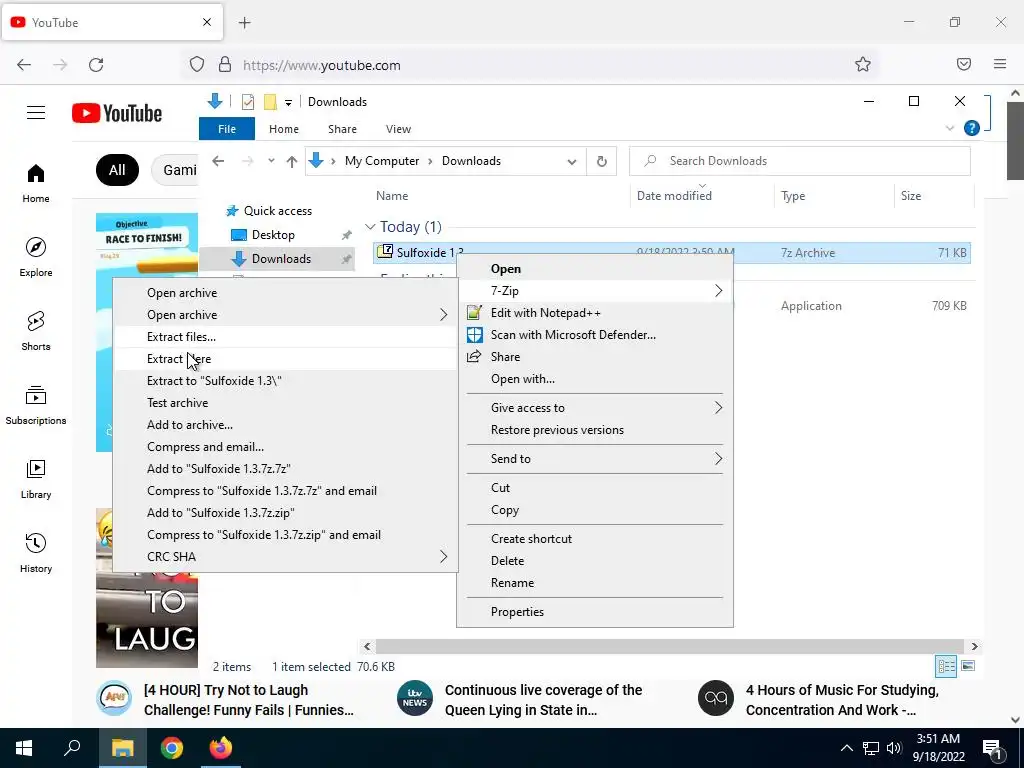Click the Search Downloads field

click(x=799, y=161)
